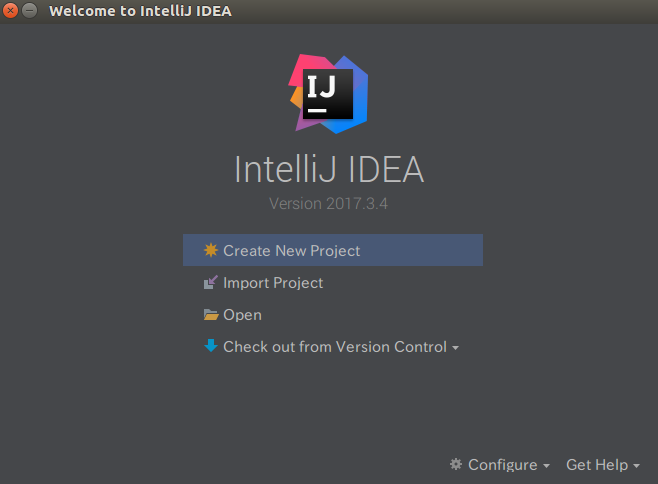Click the arrow after Version Control text
Screen dimensions: 658x484
click(x=456, y=348)
